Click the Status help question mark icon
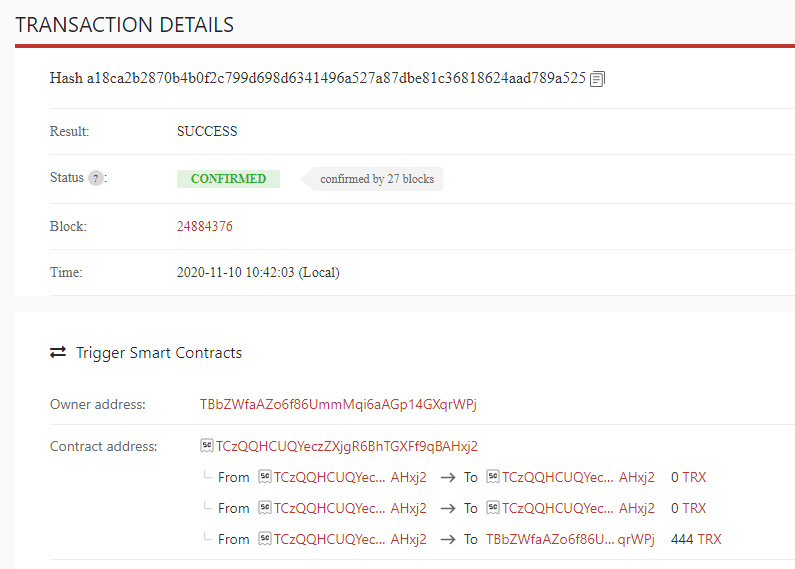Viewport: 795px width, 569px height. (96, 178)
